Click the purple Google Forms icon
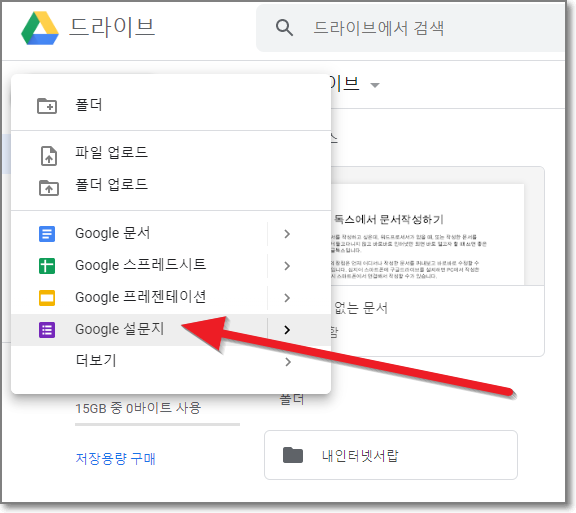576x513 pixels. click(47, 330)
